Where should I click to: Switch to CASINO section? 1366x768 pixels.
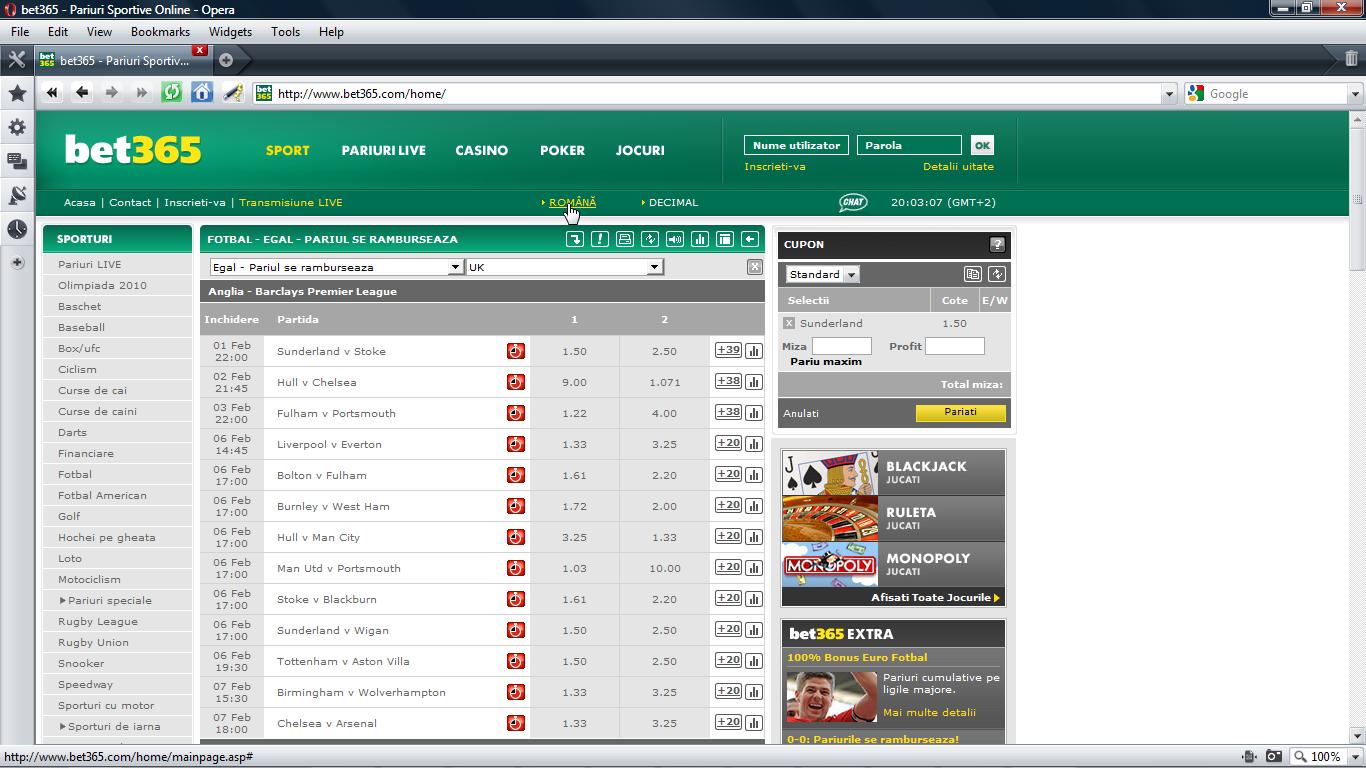coord(482,150)
